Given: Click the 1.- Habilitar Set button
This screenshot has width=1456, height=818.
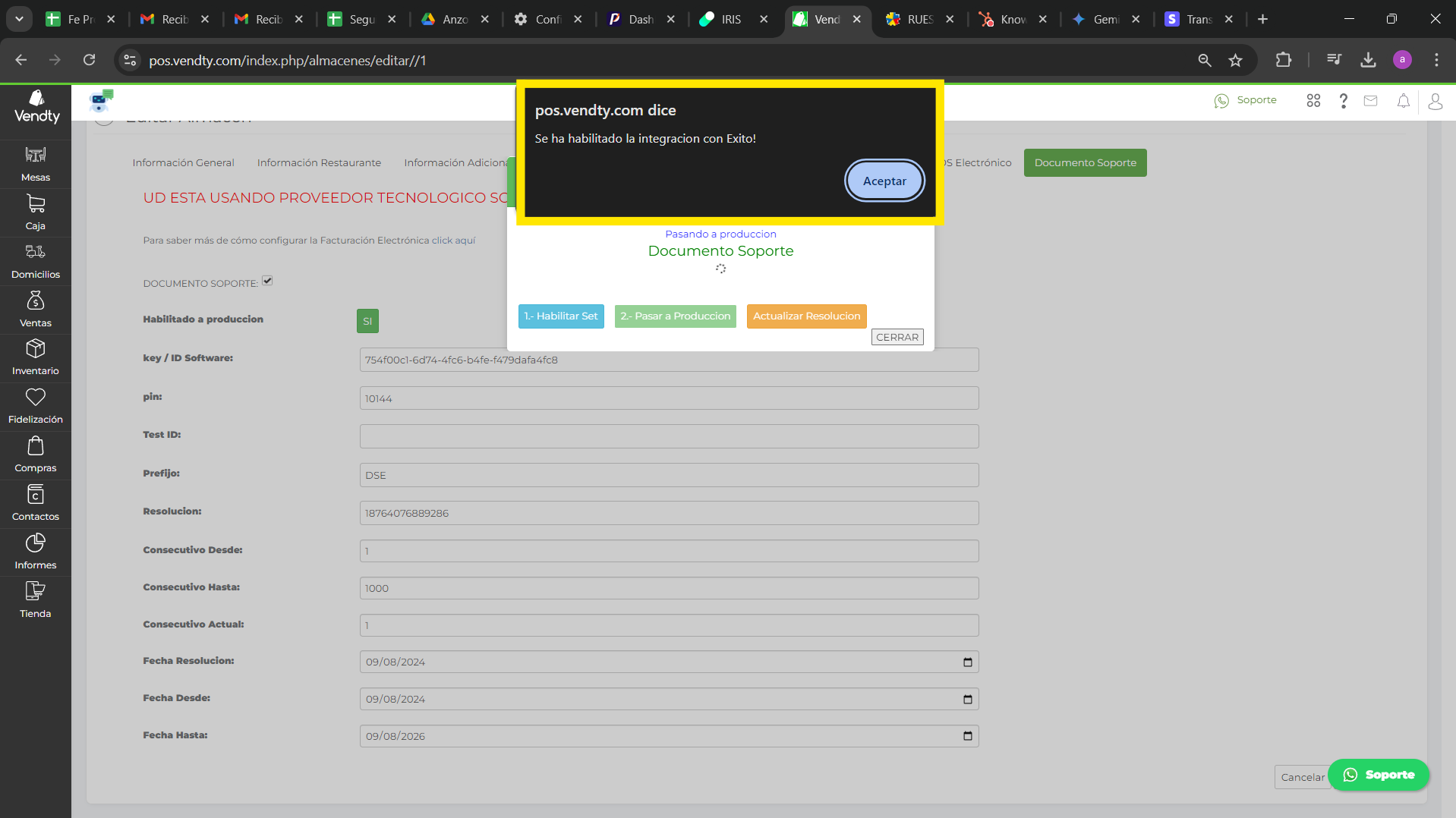Looking at the screenshot, I should click(x=561, y=316).
